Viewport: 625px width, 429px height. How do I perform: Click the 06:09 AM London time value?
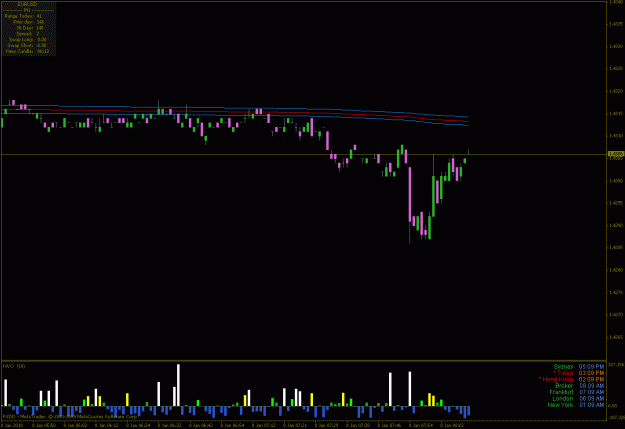(591, 398)
